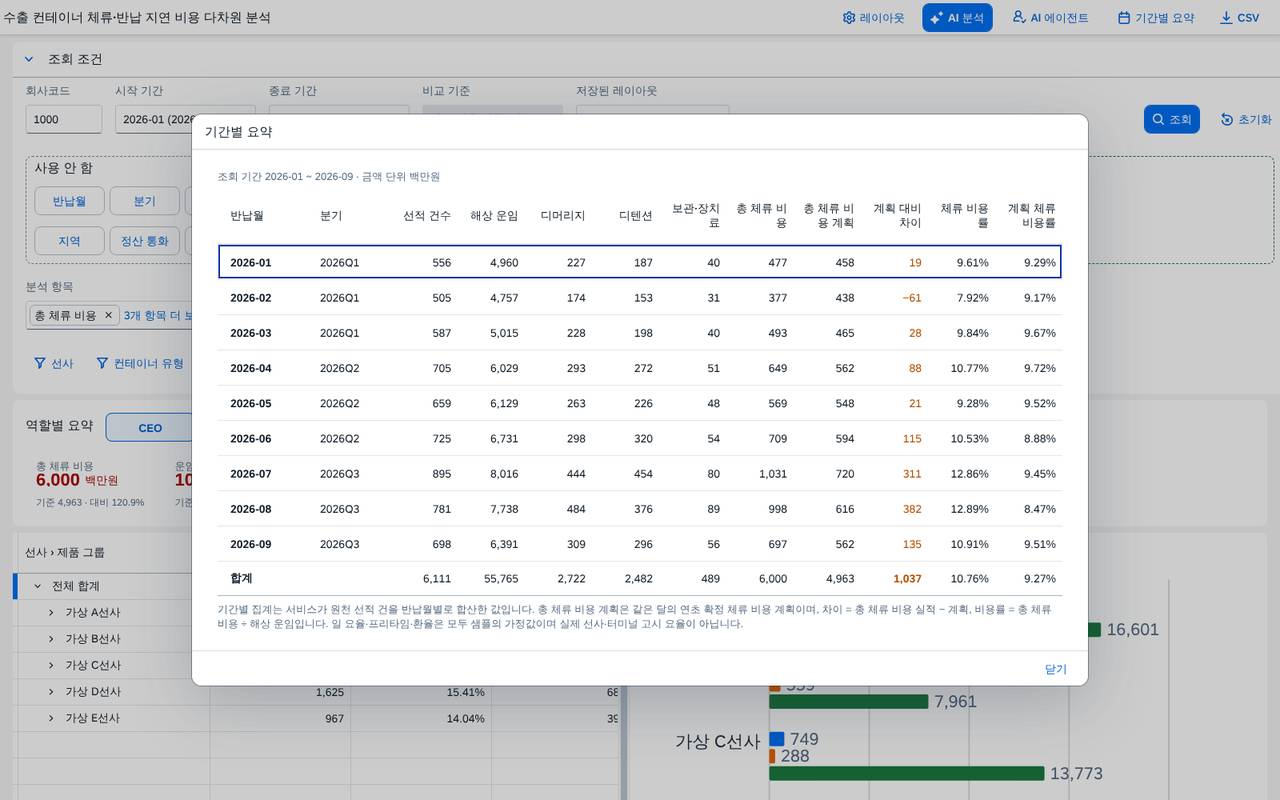
Task: Click the blue 749 bar for 가상 C선사
Action: pos(776,739)
